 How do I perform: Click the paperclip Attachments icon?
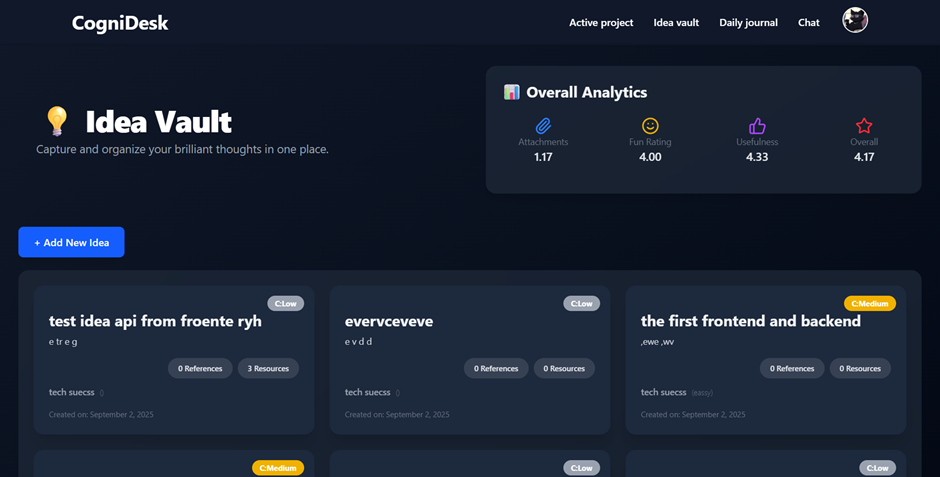[x=543, y=126]
